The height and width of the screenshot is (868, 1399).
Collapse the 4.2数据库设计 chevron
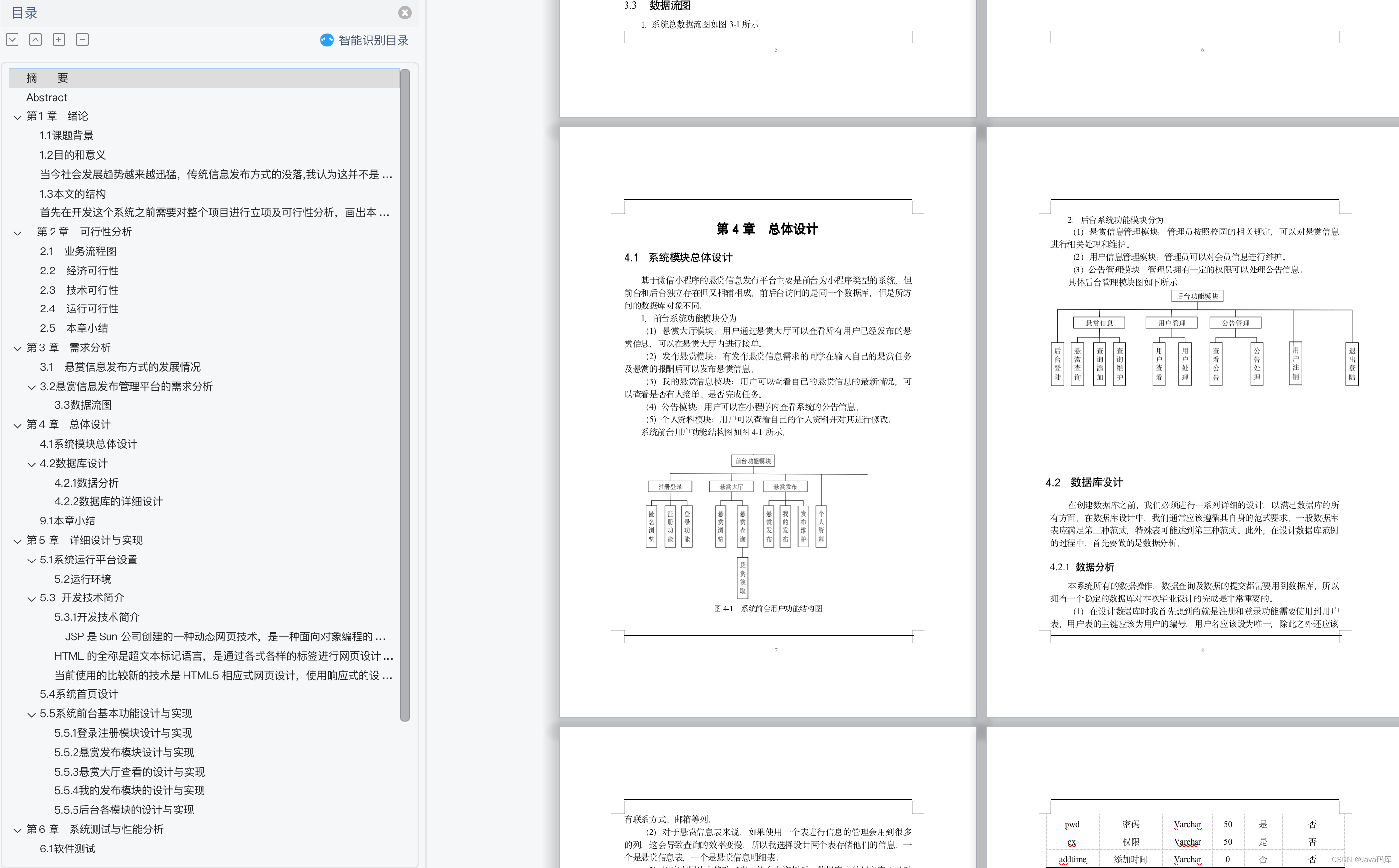pos(32,464)
